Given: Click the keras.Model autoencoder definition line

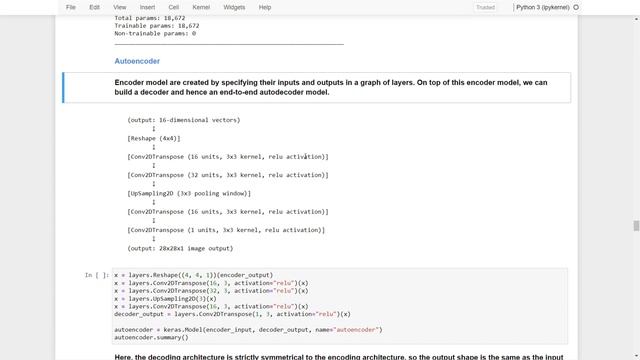Looking at the screenshot, I should pos(248,330).
